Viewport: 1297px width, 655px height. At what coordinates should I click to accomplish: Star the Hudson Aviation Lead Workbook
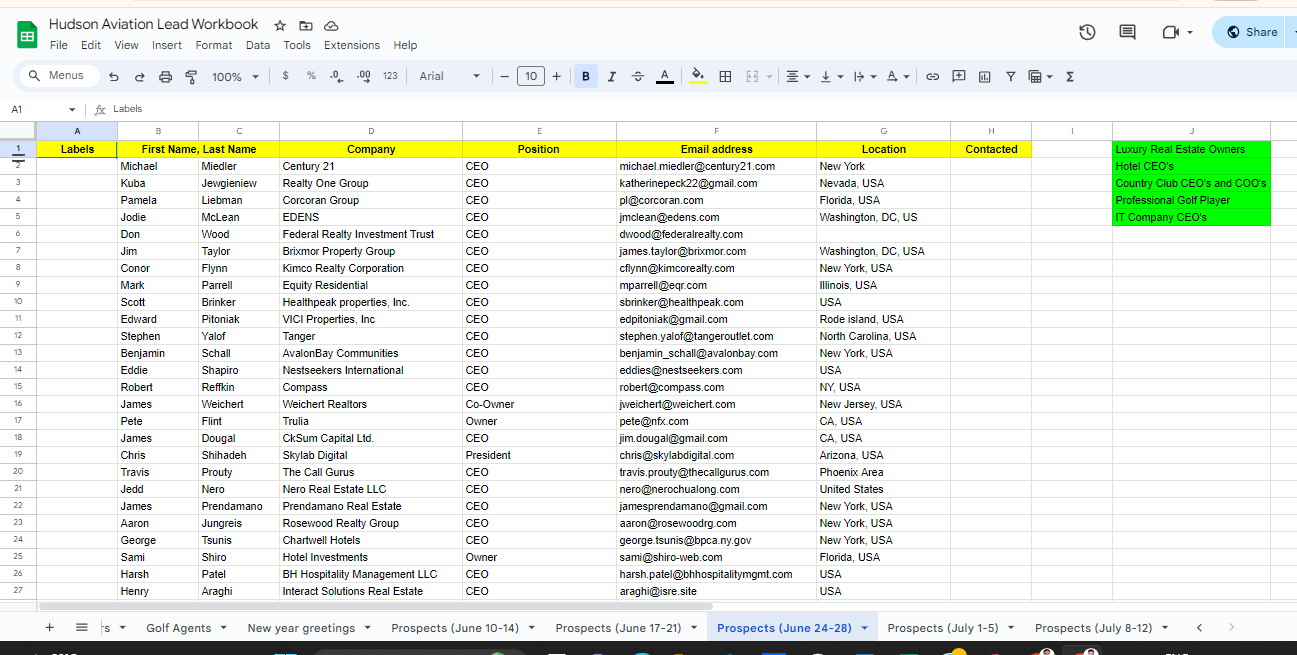point(280,25)
